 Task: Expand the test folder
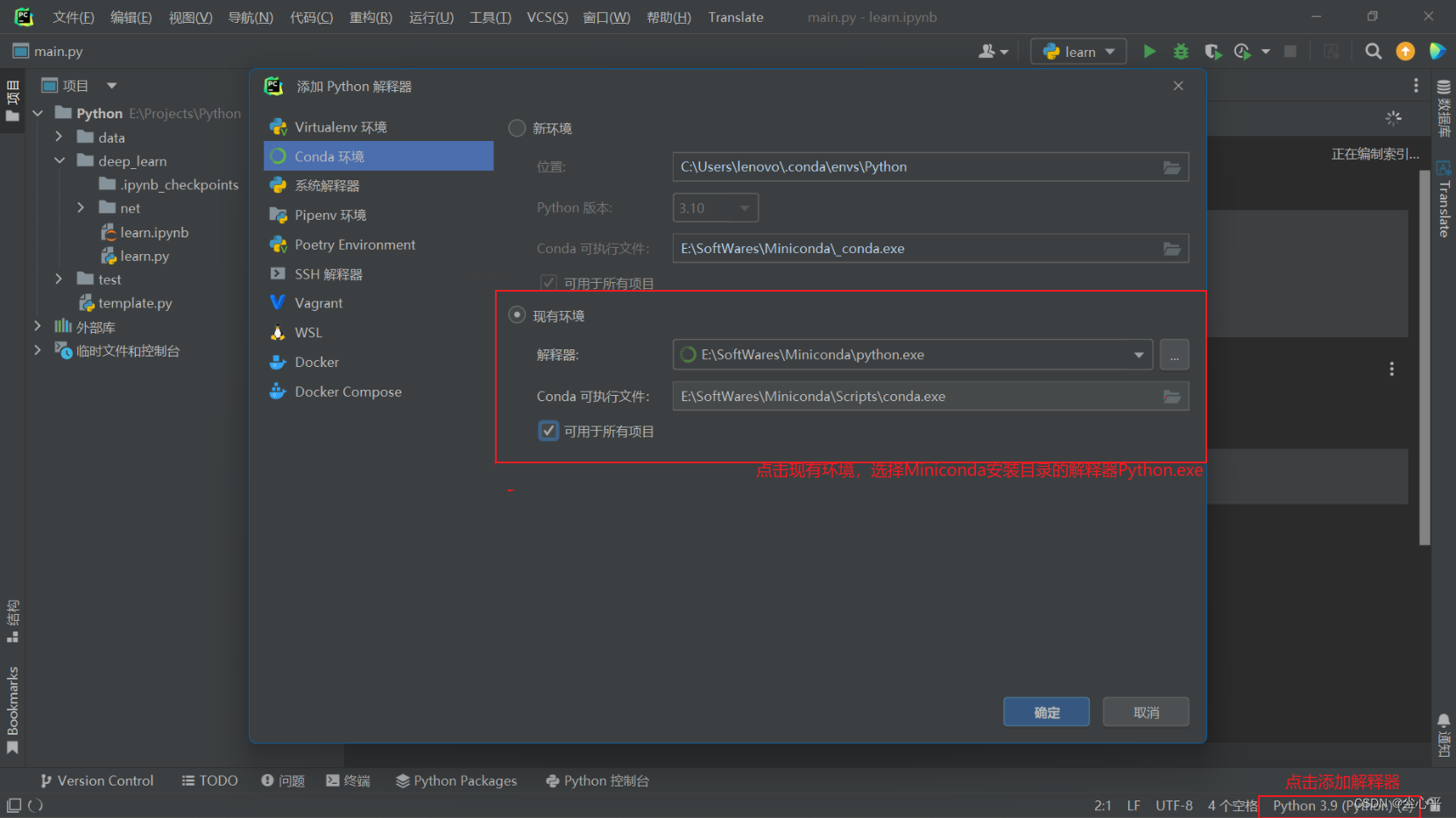[59, 279]
